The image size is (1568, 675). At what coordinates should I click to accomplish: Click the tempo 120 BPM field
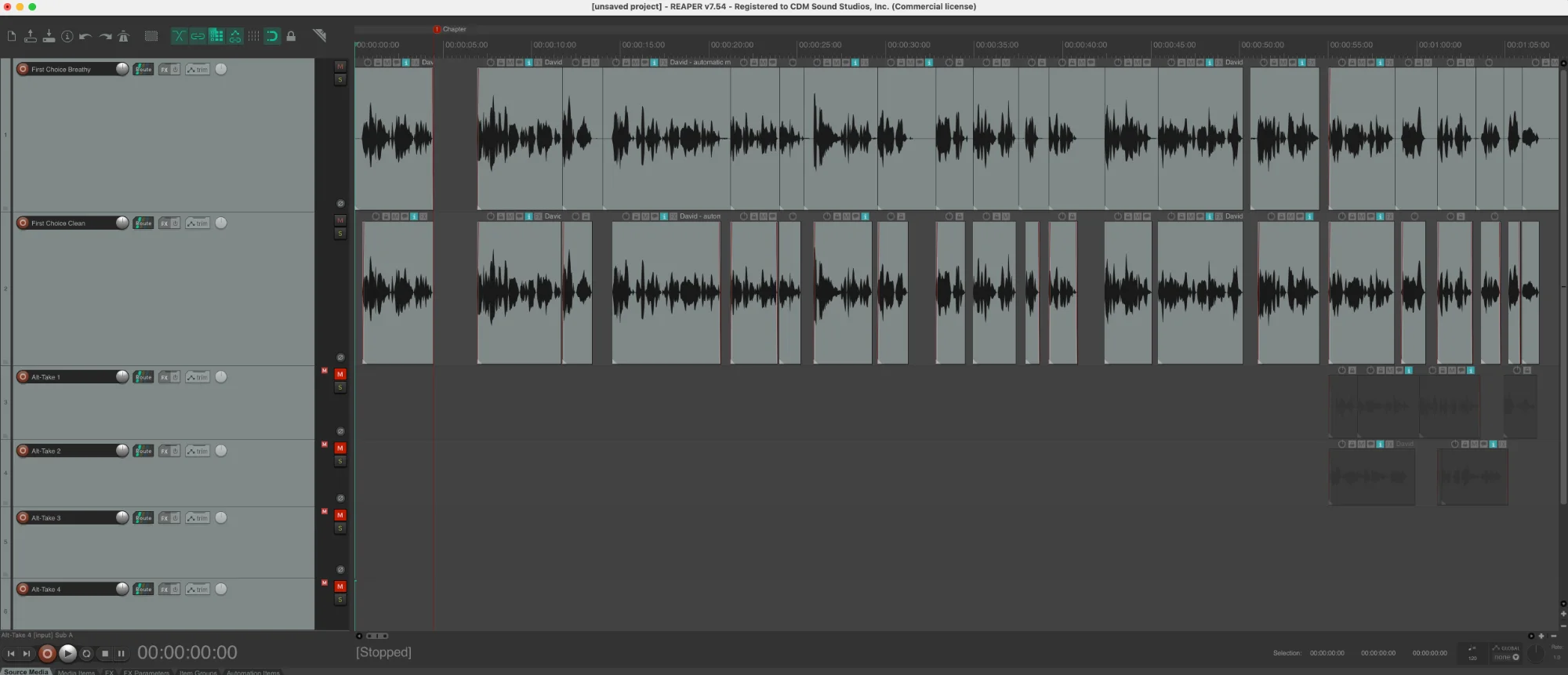[x=1472, y=653]
